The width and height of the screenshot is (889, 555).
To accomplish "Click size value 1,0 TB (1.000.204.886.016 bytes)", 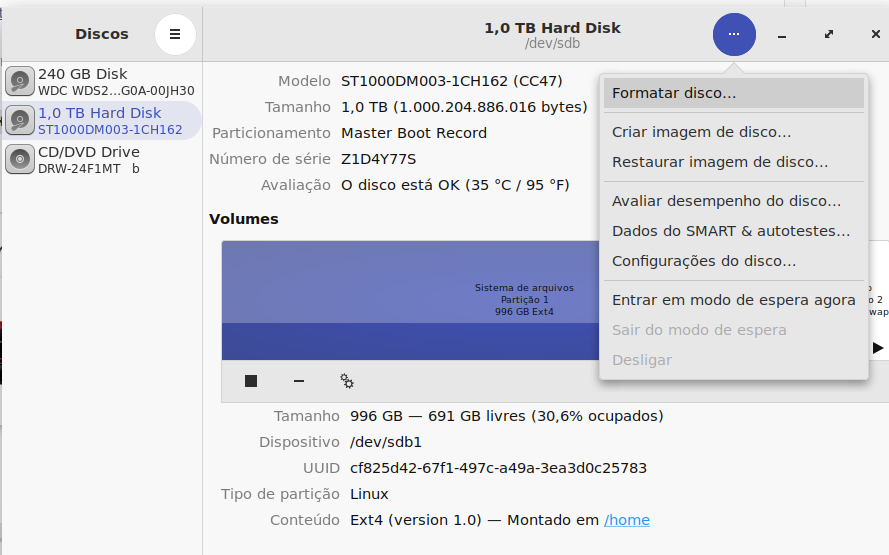I will click(x=464, y=107).
